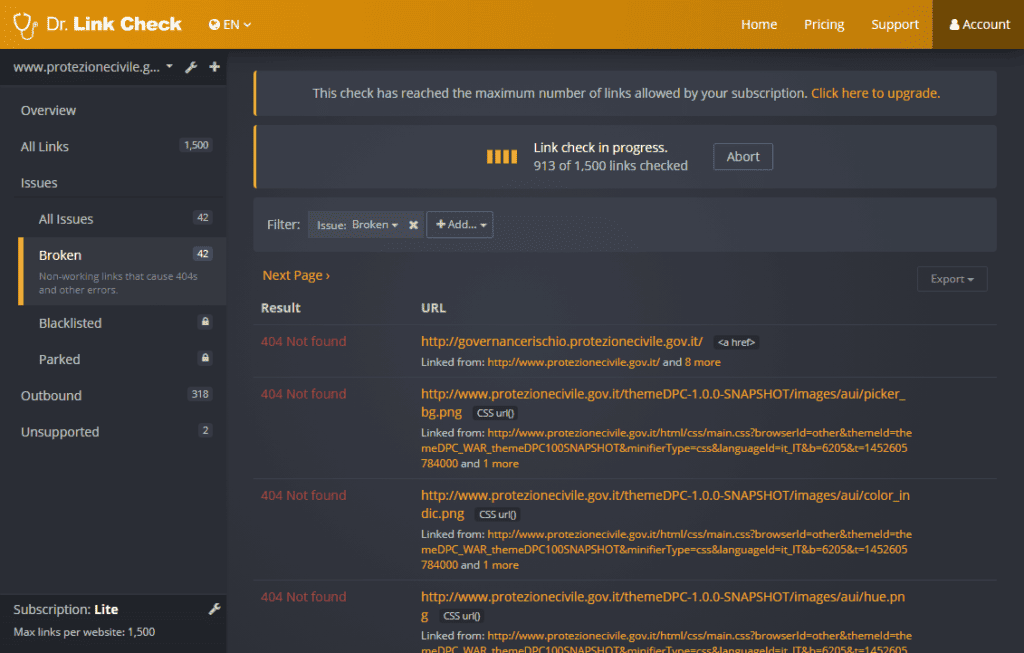Image resolution: width=1024 pixels, height=653 pixels.
Task: Remove the Broken issue filter with X
Action: tap(413, 225)
